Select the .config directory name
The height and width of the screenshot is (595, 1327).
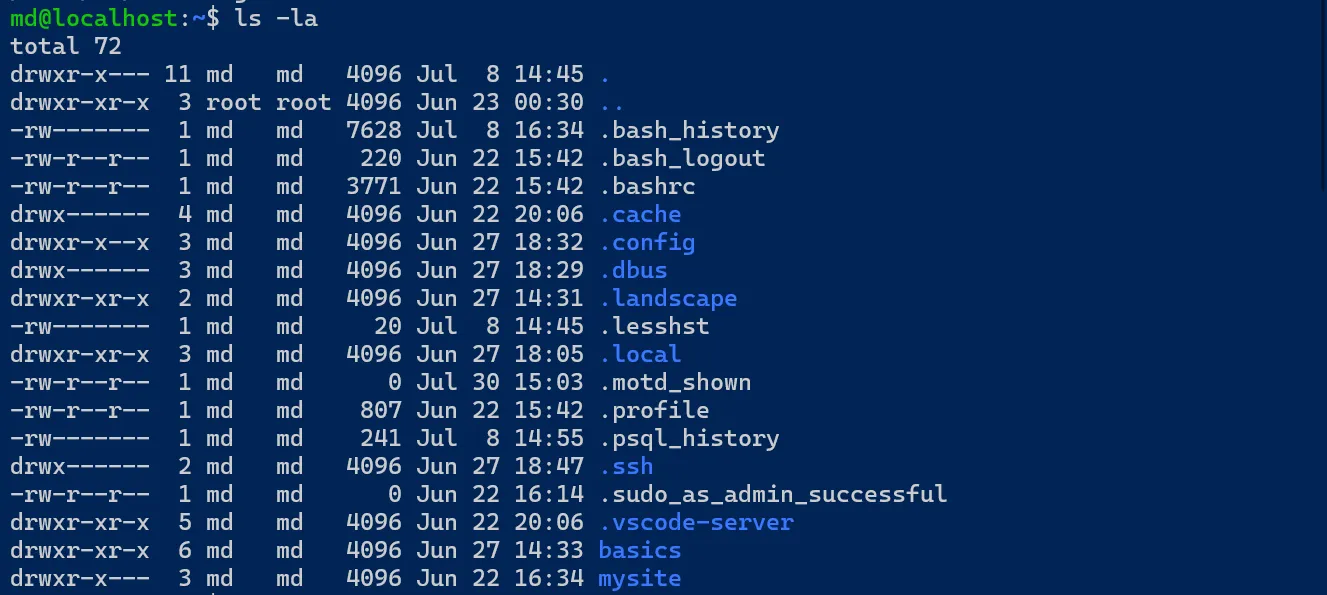(x=646, y=243)
